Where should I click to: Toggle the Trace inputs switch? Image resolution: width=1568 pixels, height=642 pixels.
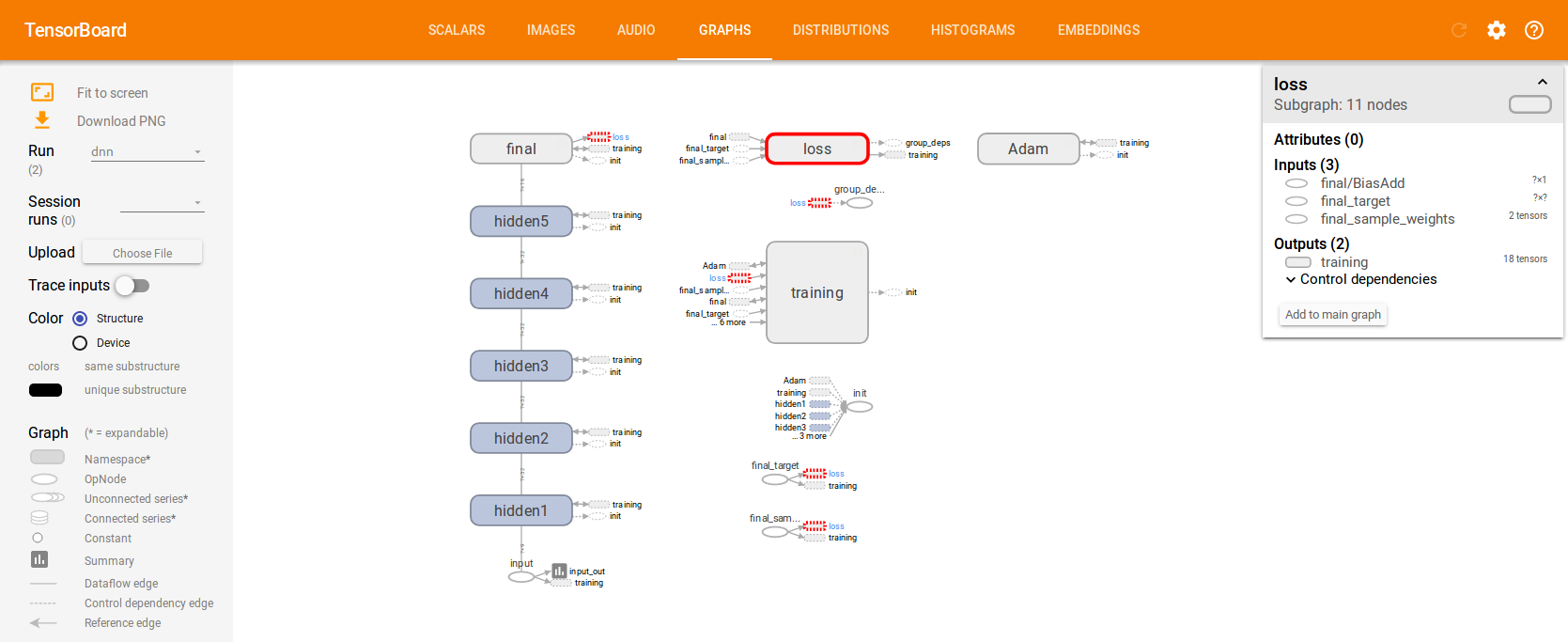132,286
